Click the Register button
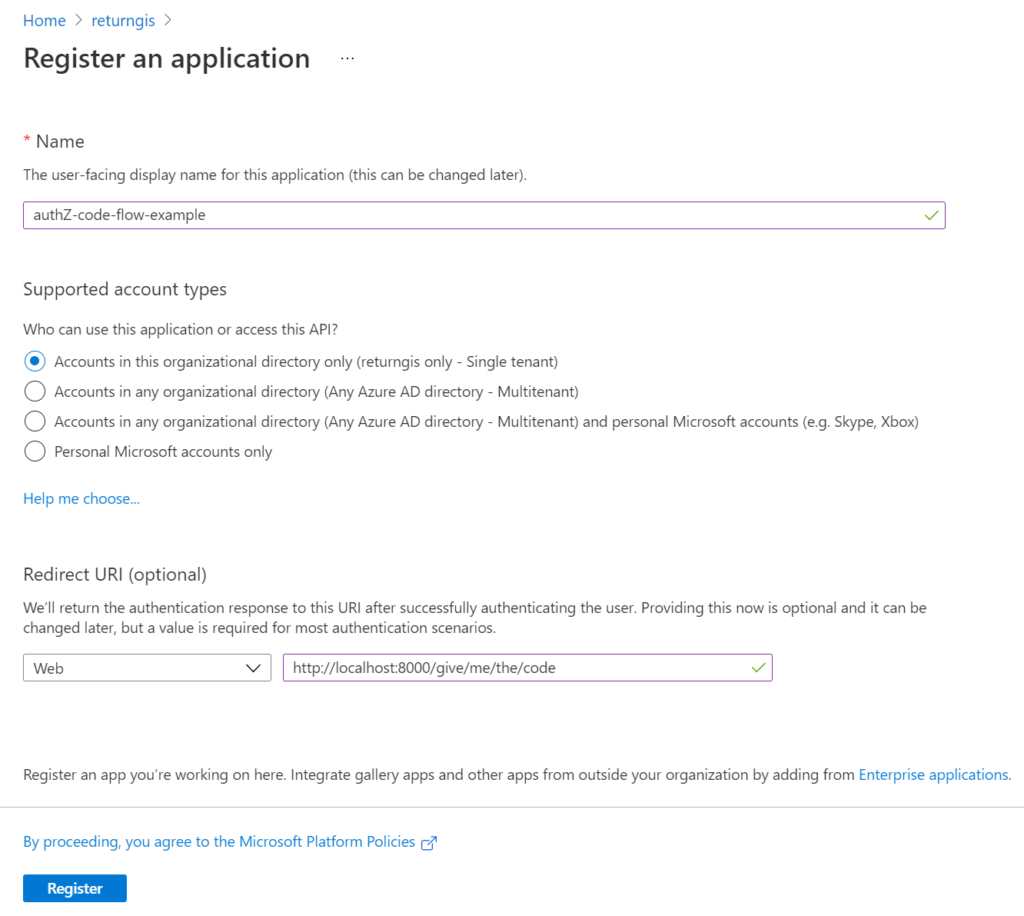The image size is (1024, 916). (x=74, y=888)
